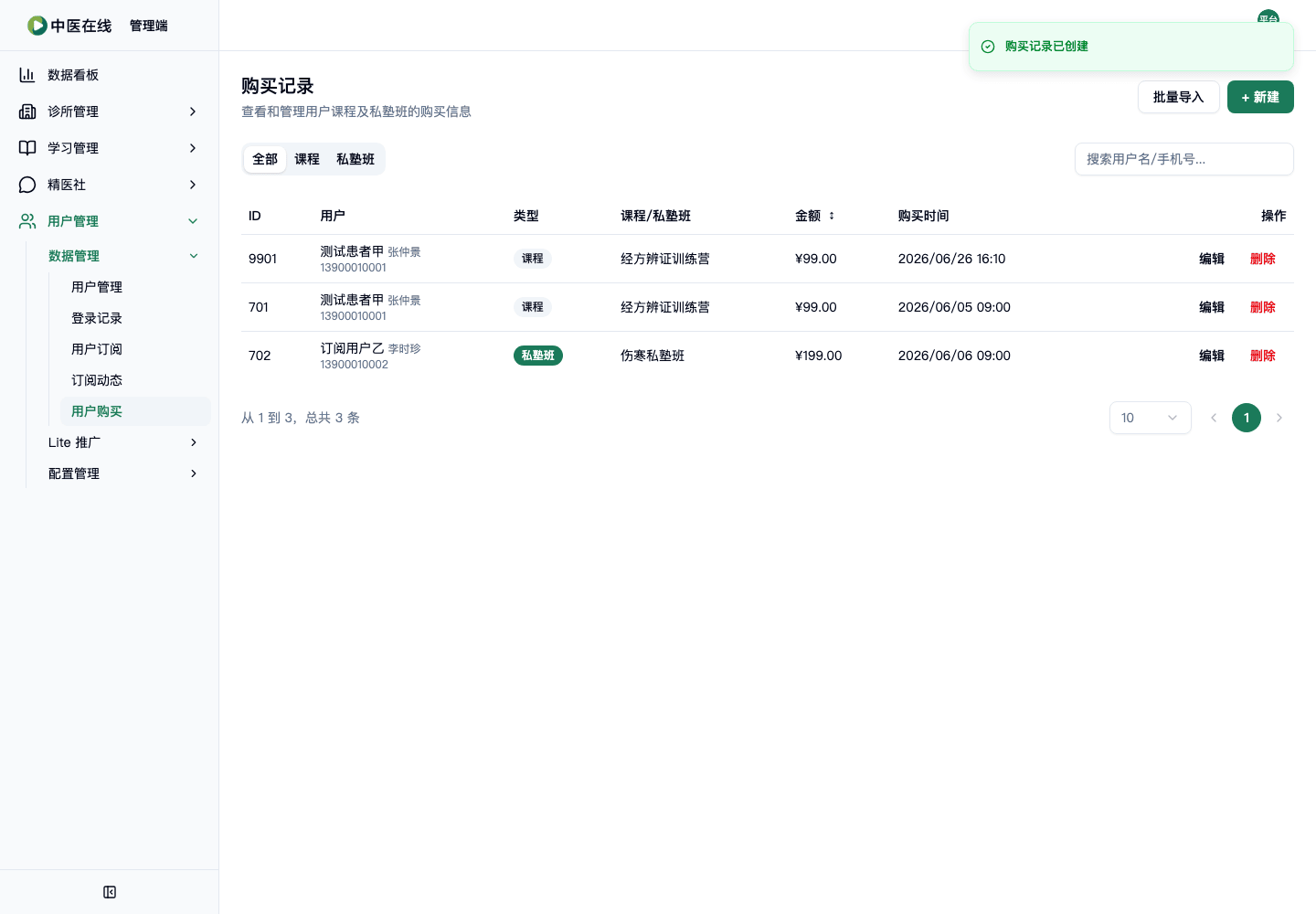Expand the Lite 推广 chevron
This screenshot has width=1316, height=914.
(x=194, y=442)
